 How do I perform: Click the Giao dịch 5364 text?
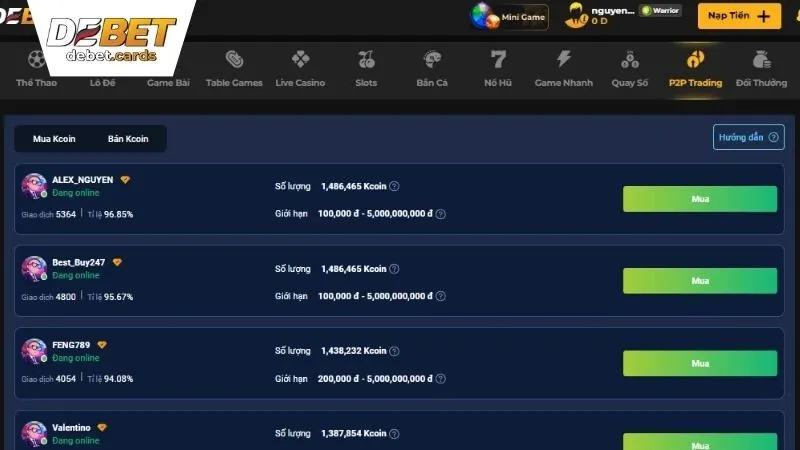click(48, 214)
